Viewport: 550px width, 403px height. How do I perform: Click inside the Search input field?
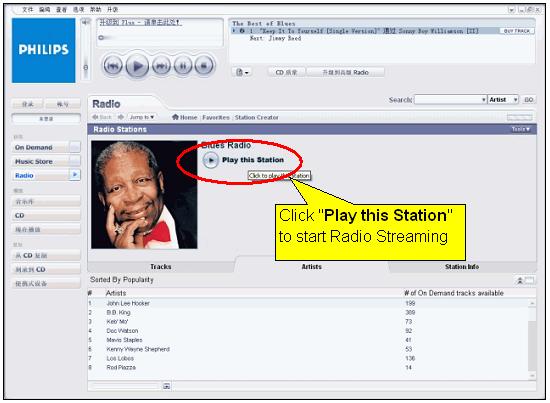pyautogui.click(x=447, y=100)
